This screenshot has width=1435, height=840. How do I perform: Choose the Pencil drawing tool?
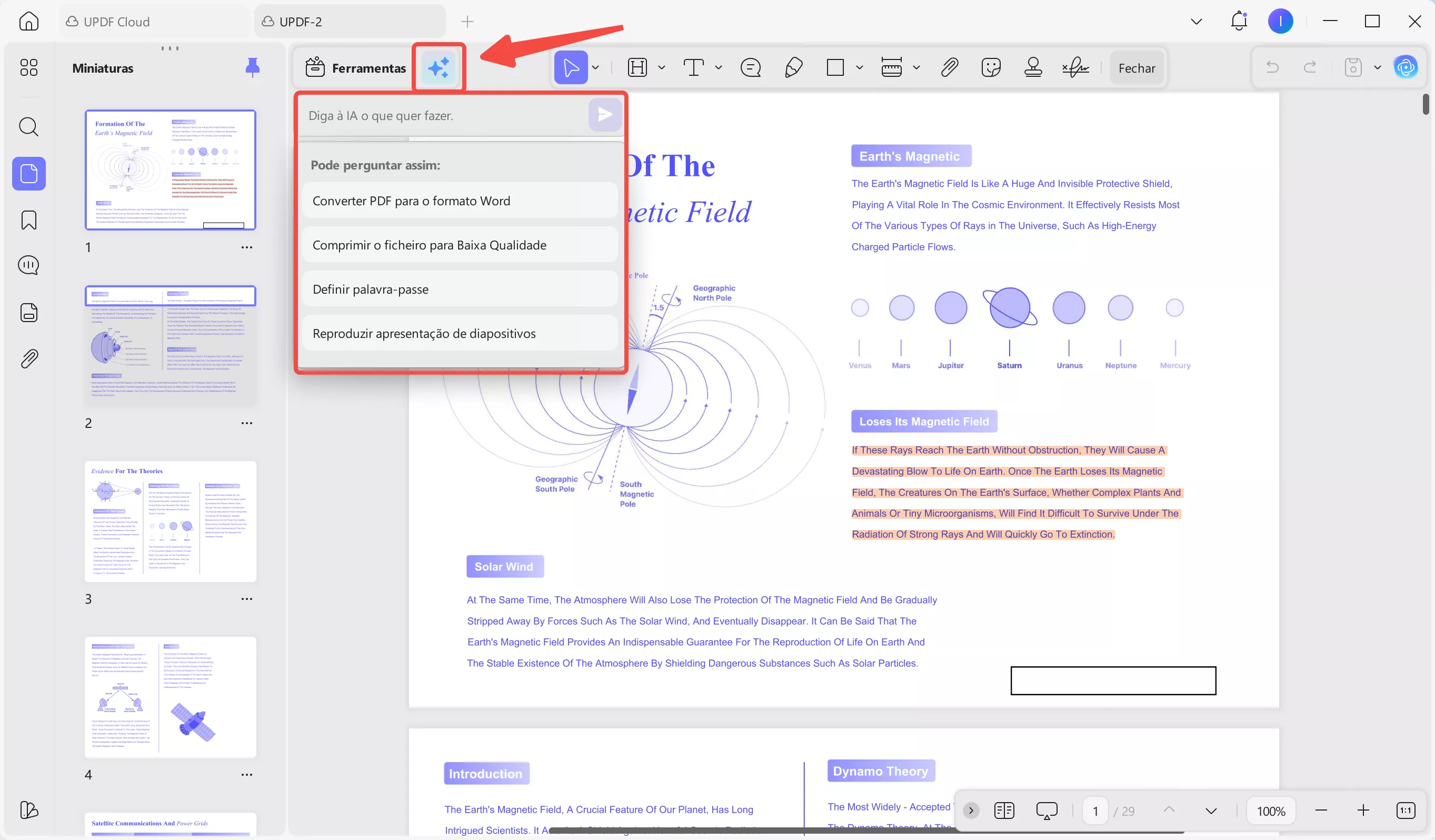coord(793,68)
